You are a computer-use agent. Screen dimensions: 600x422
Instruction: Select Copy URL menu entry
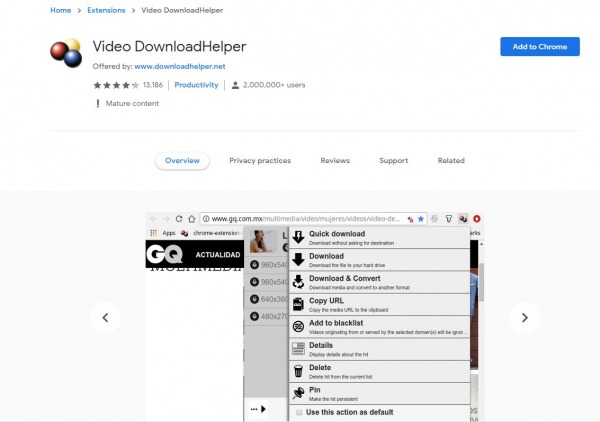380,305
